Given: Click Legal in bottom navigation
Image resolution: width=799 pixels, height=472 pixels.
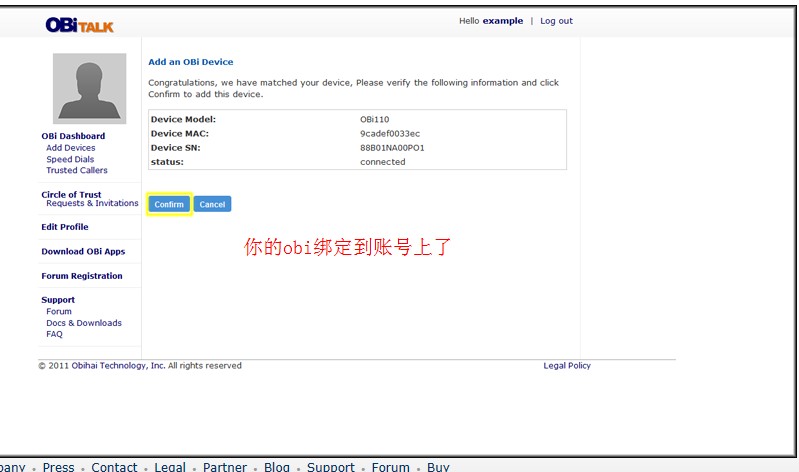Looking at the screenshot, I should [170, 467].
